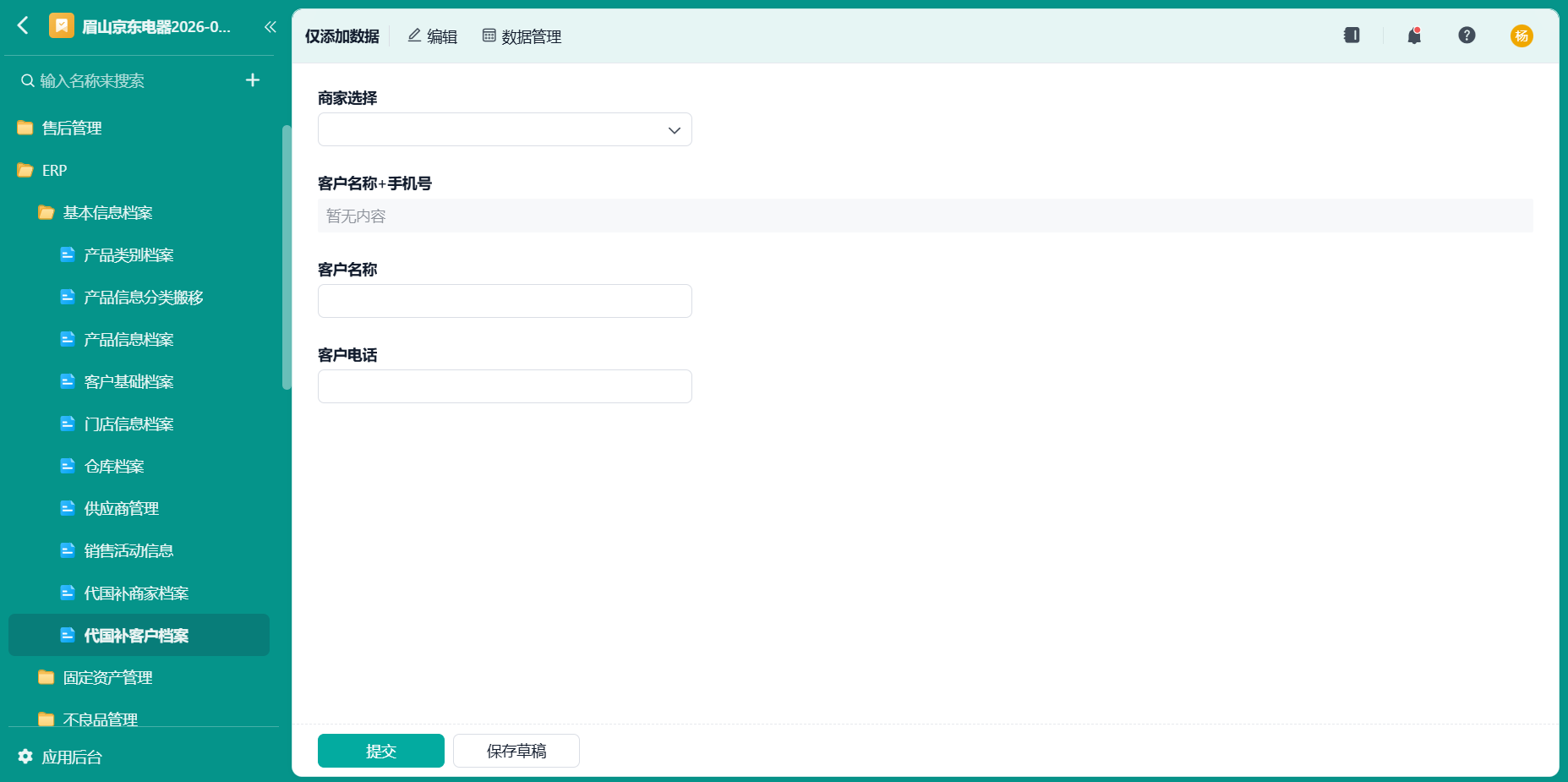Click the 提交 button
1568x782 pixels.
[x=381, y=751]
